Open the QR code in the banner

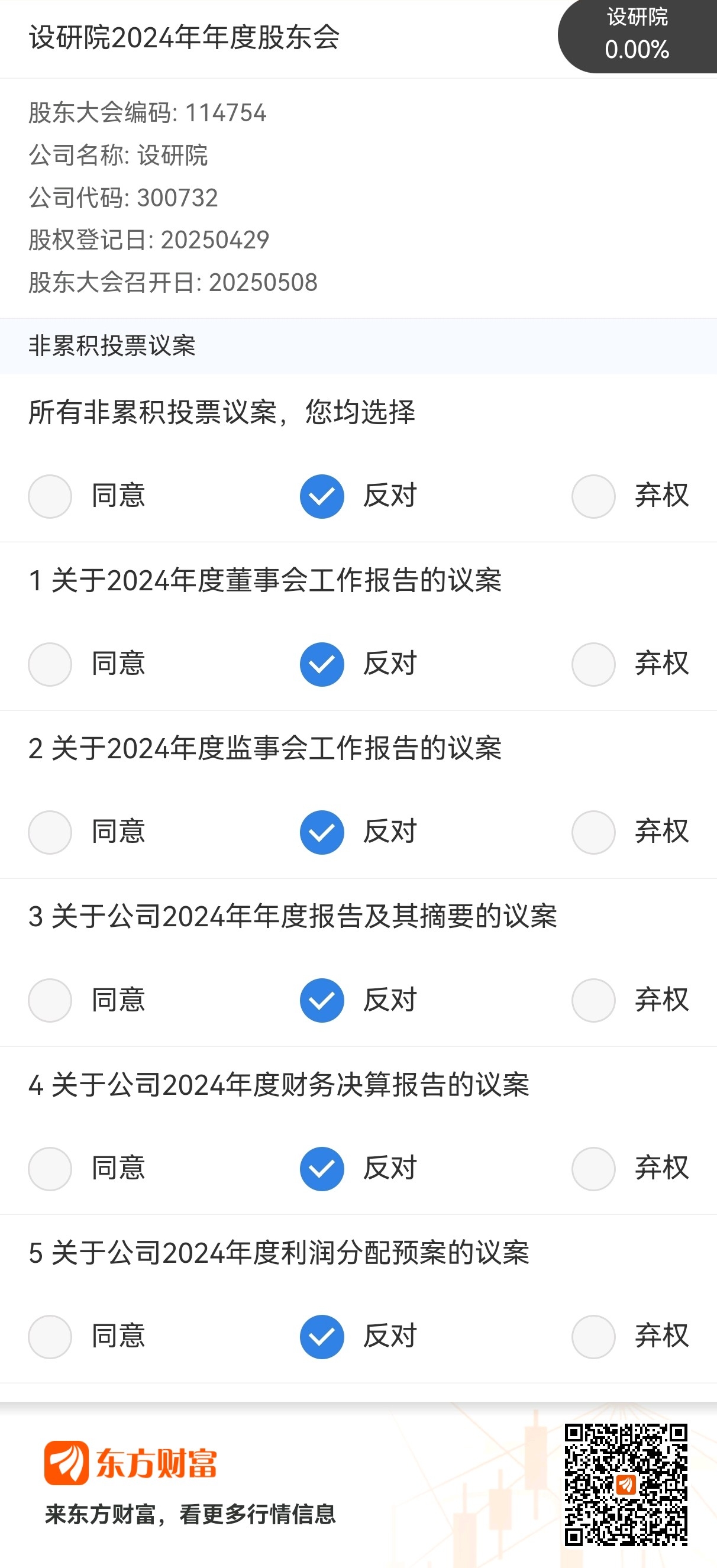click(626, 1485)
